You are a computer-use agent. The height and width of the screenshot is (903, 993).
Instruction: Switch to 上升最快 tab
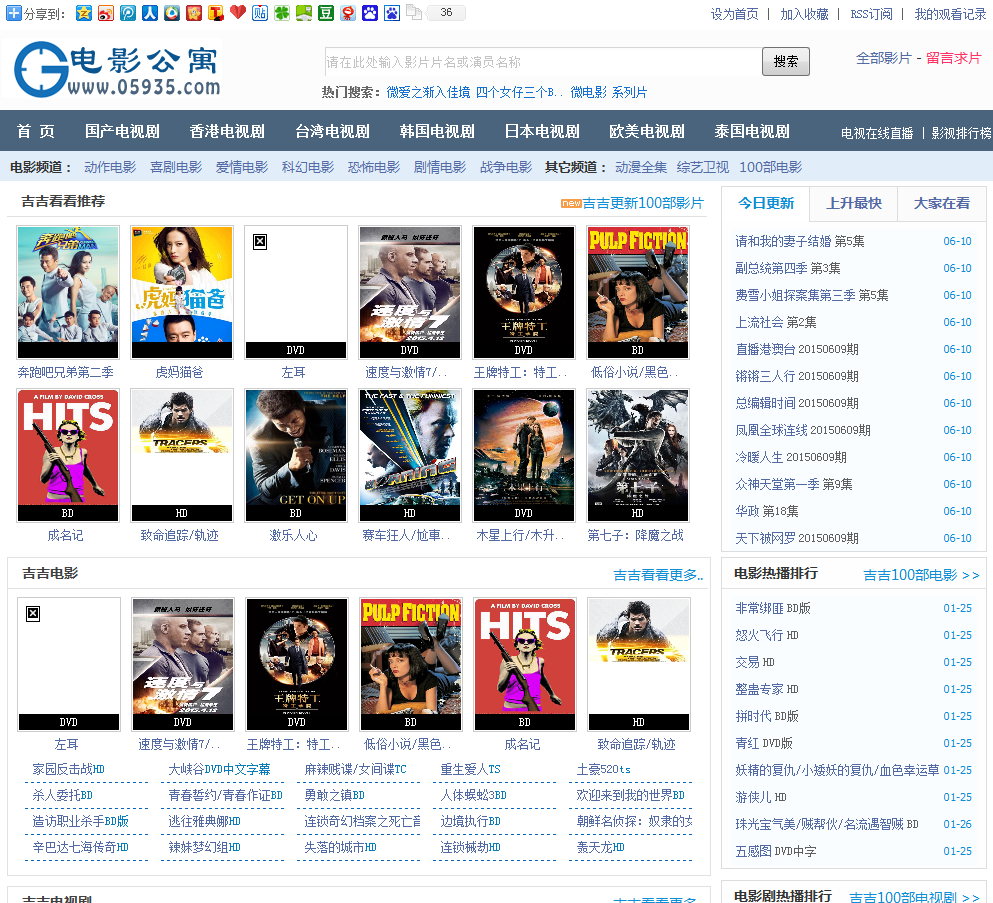click(854, 203)
